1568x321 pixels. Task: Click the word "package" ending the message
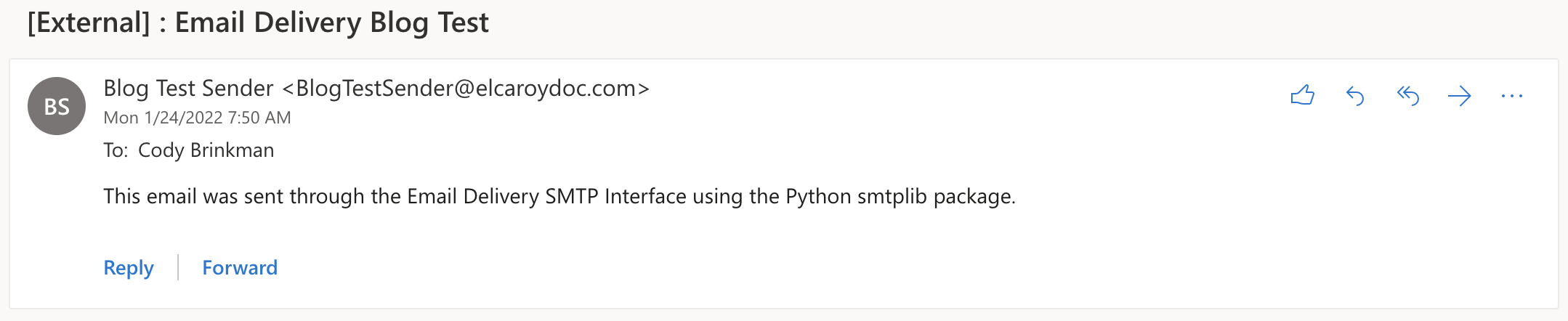972,196
